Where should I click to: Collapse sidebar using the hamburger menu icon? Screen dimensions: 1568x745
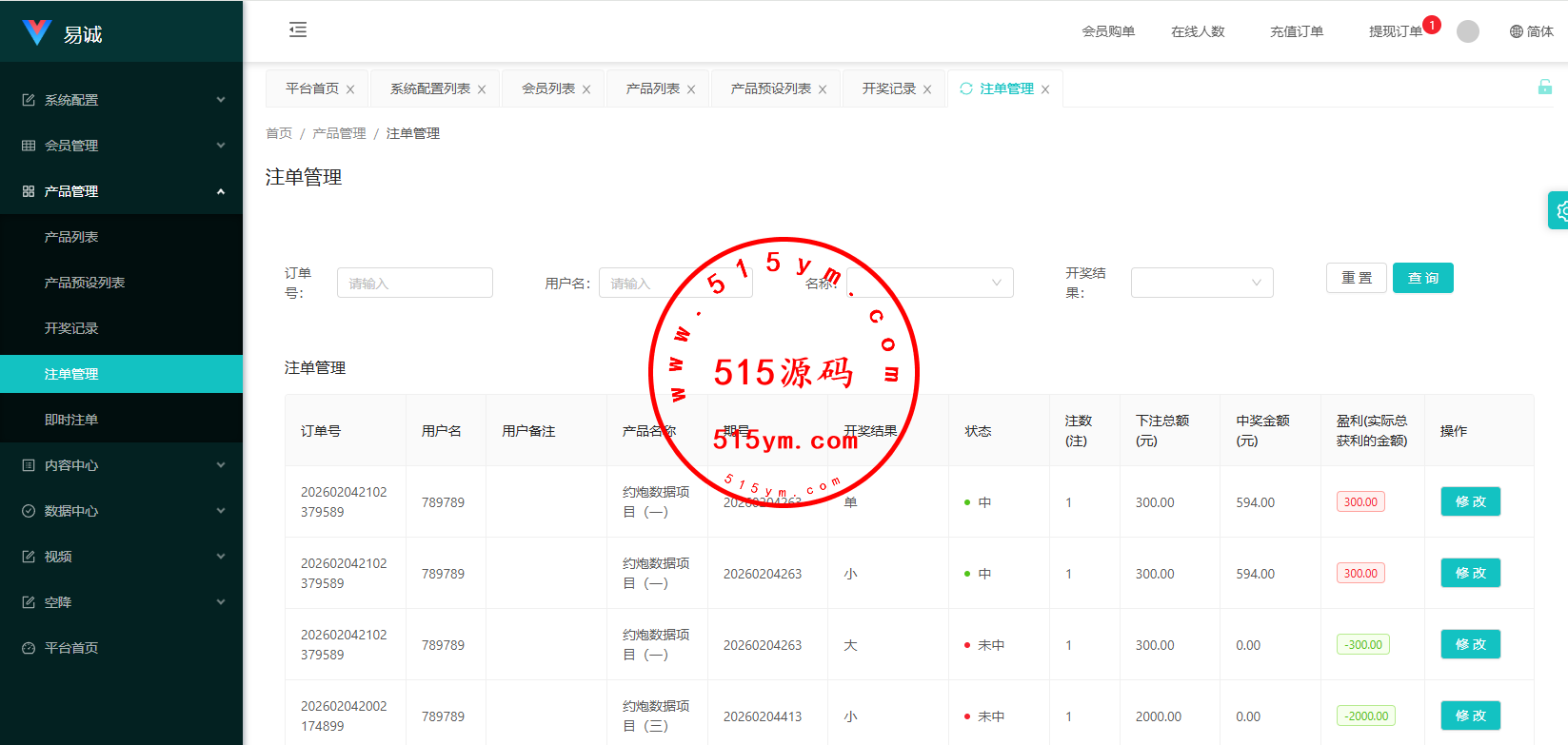point(298,29)
